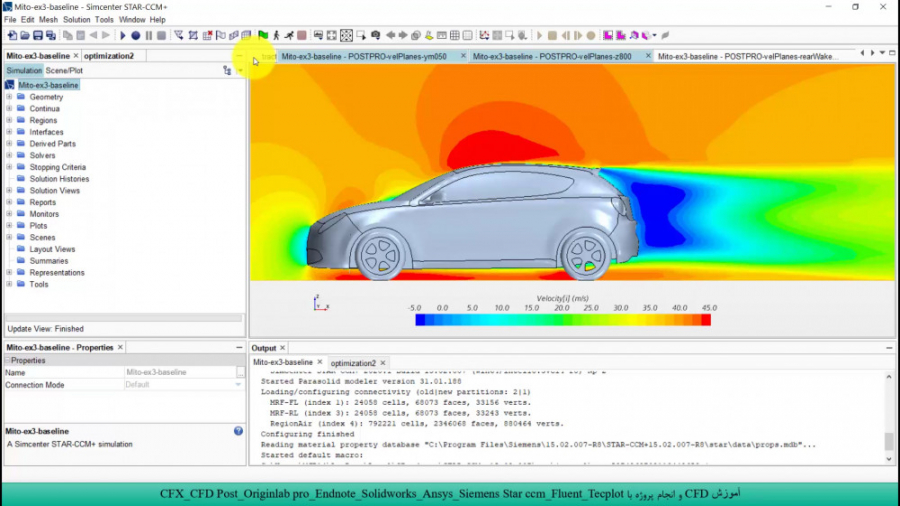This screenshot has height=506, width=900.
Task: Click the Save All icon
Action: click(x=51, y=36)
